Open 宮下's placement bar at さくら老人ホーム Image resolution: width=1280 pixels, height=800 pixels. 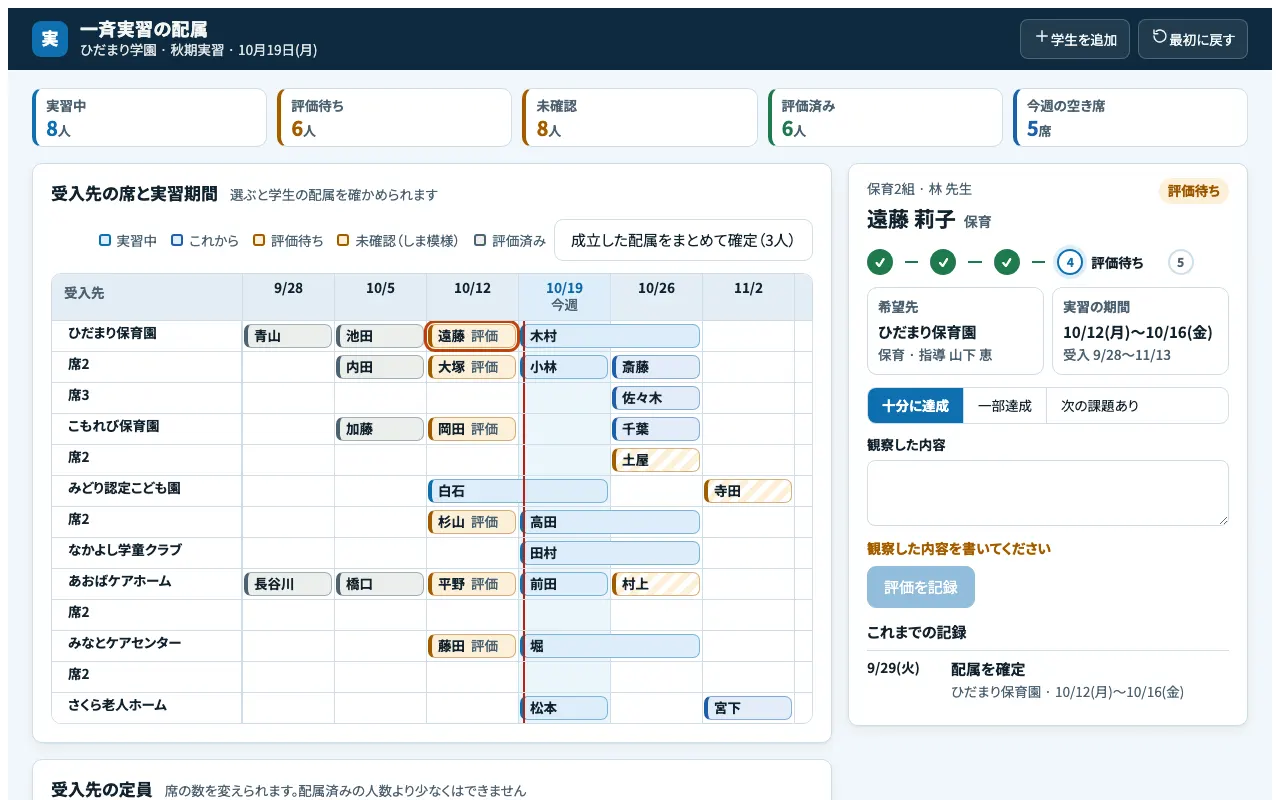point(748,708)
